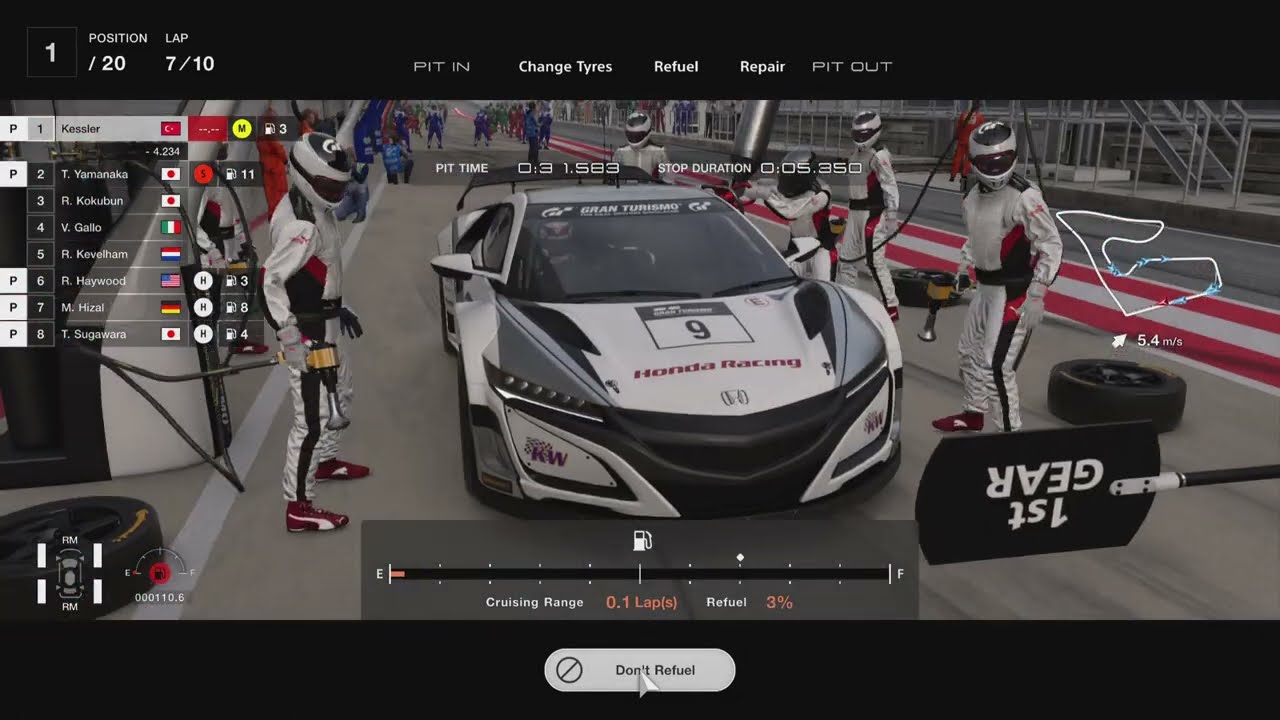The width and height of the screenshot is (1280, 720).
Task: Click the fuel pump icon above the refuel bar
Action: pos(642,541)
